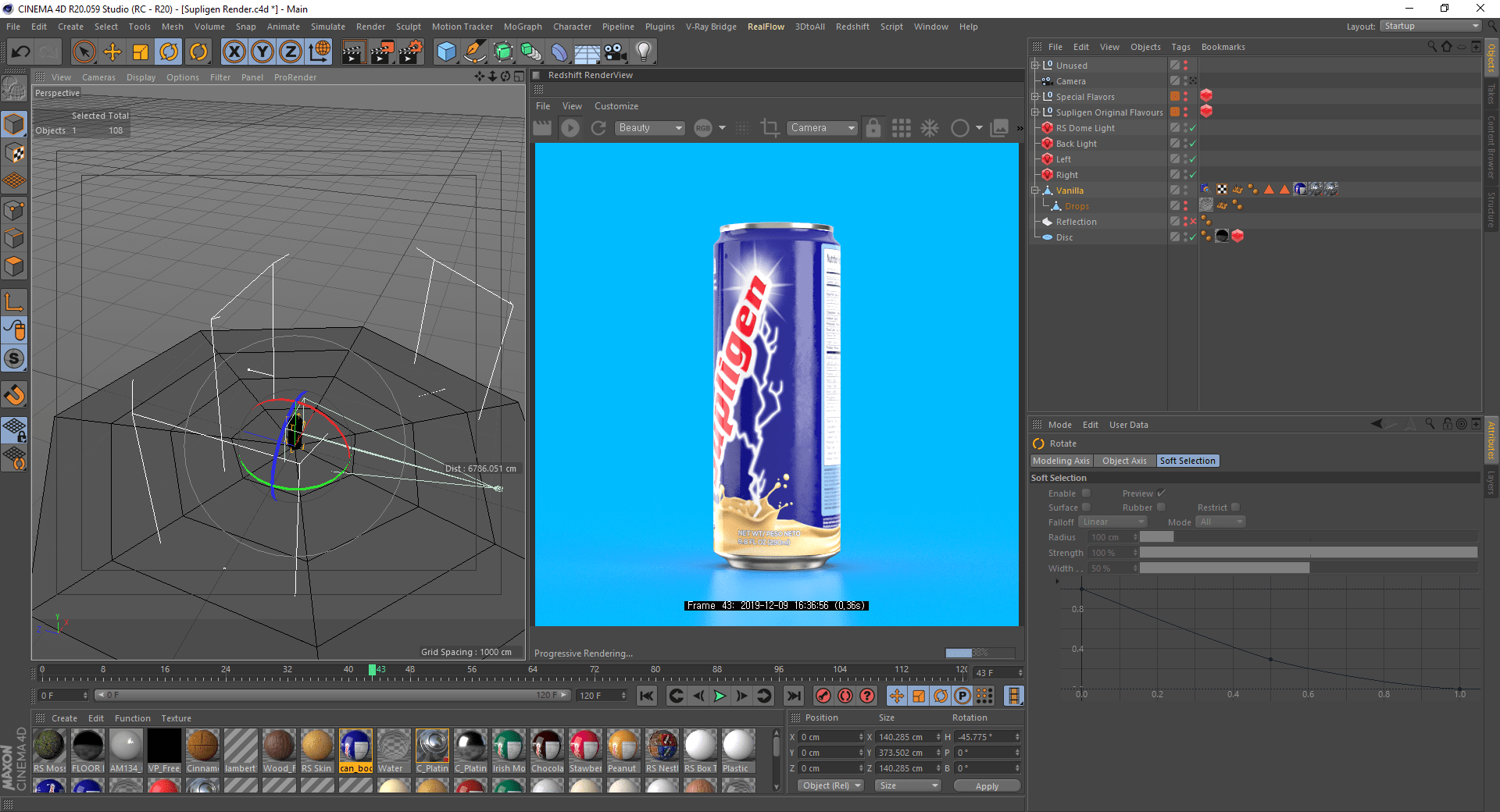Select the Live Selection tool
The image size is (1500, 812).
pyautogui.click(x=84, y=52)
